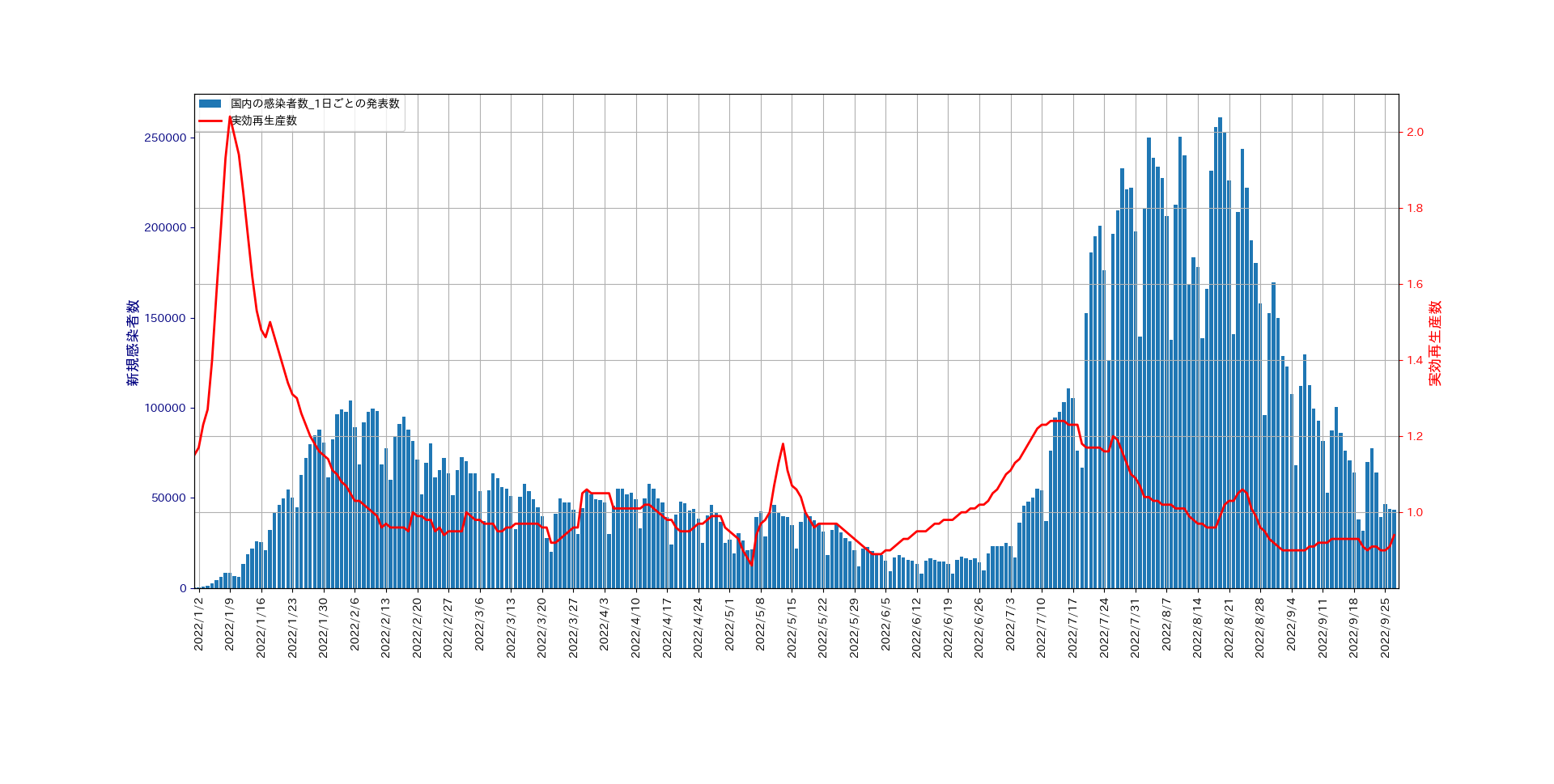Click x-axis date label 2022/1/2

(198, 624)
